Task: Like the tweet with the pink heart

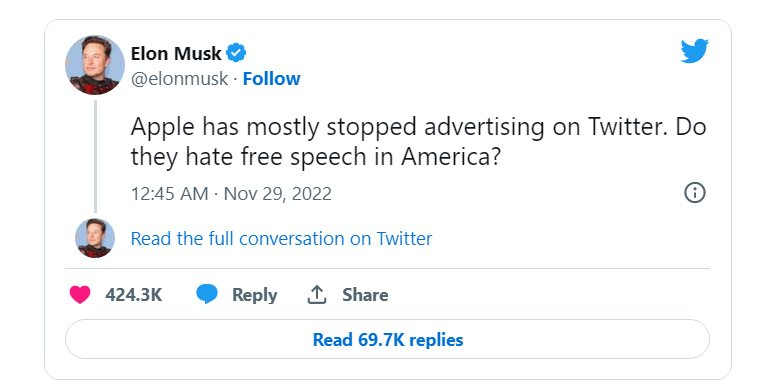Action: pos(80,294)
